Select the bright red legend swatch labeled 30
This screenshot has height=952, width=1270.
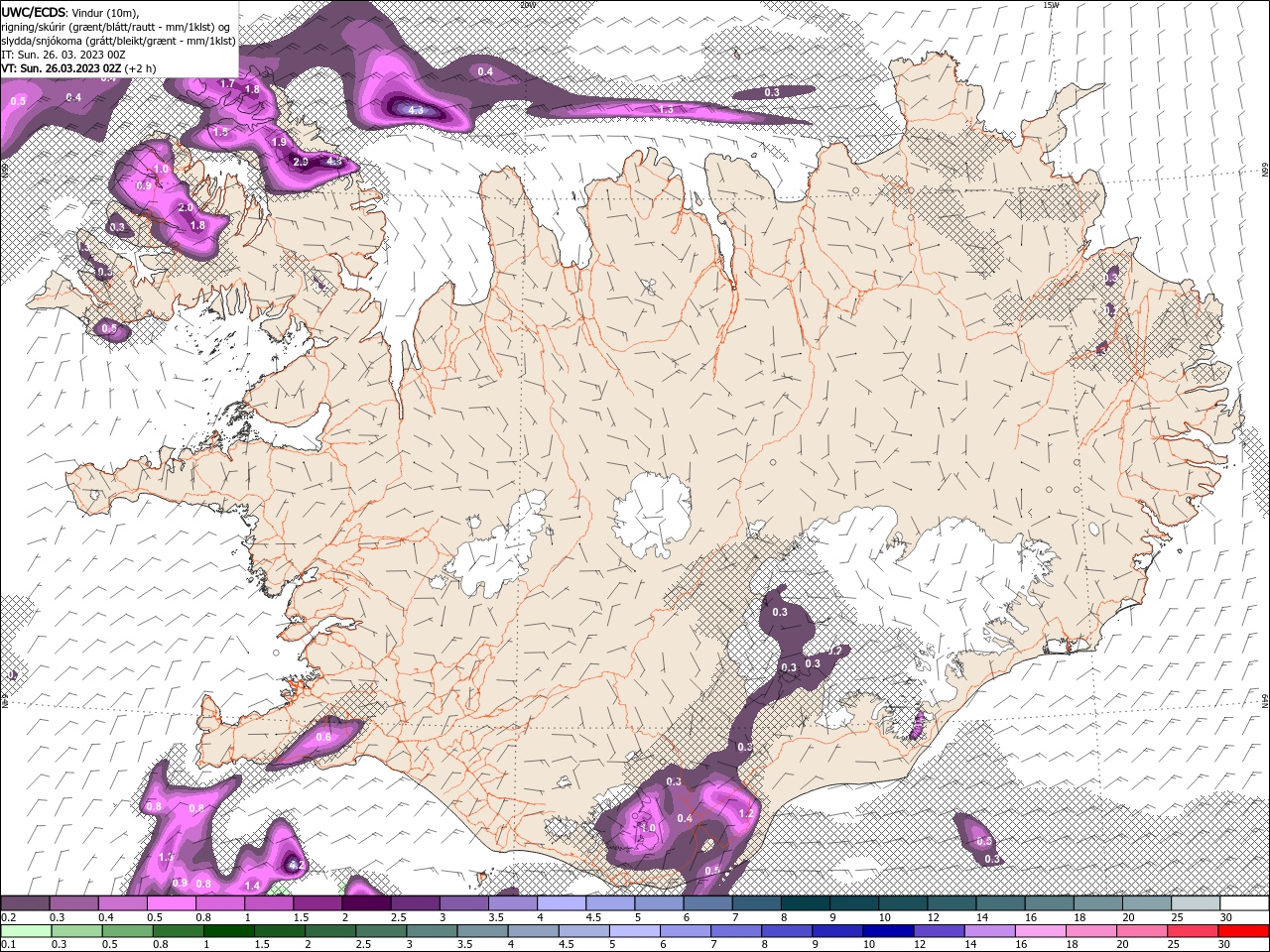tap(1242, 931)
